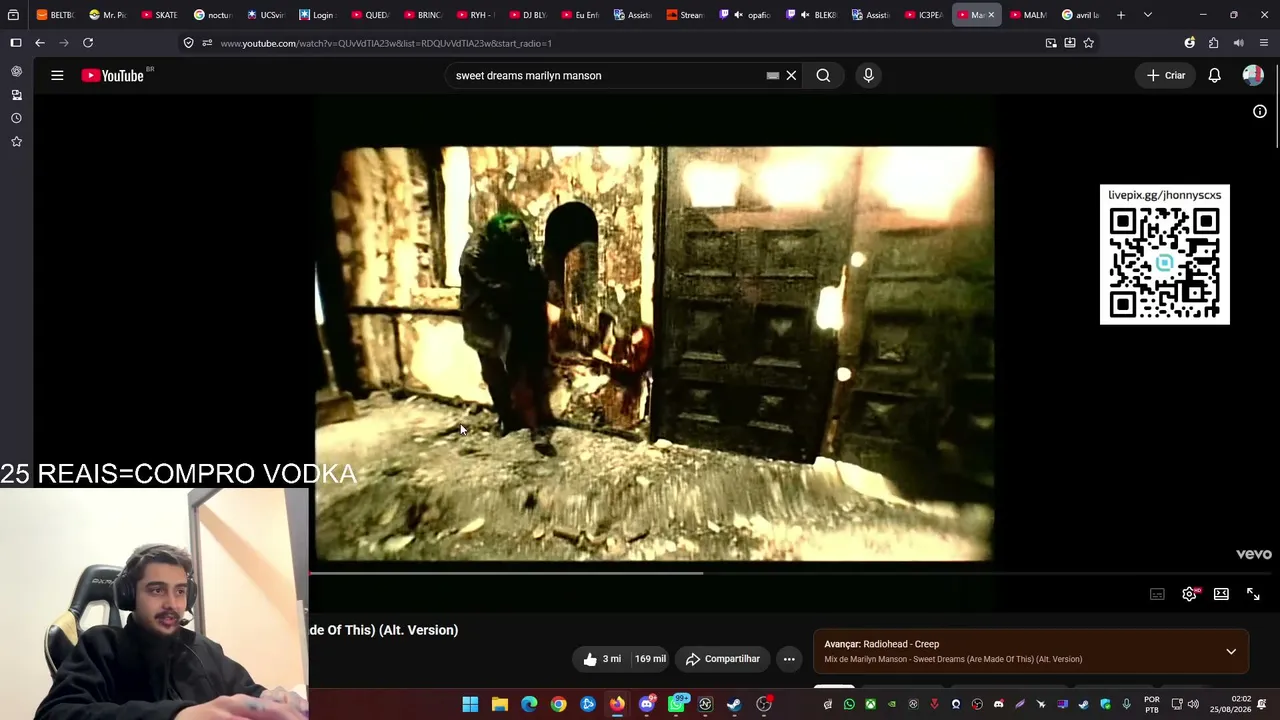Toggle the on-screen keyboard in search box
The height and width of the screenshot is (720, 1280).
click(x=773, y=75)
